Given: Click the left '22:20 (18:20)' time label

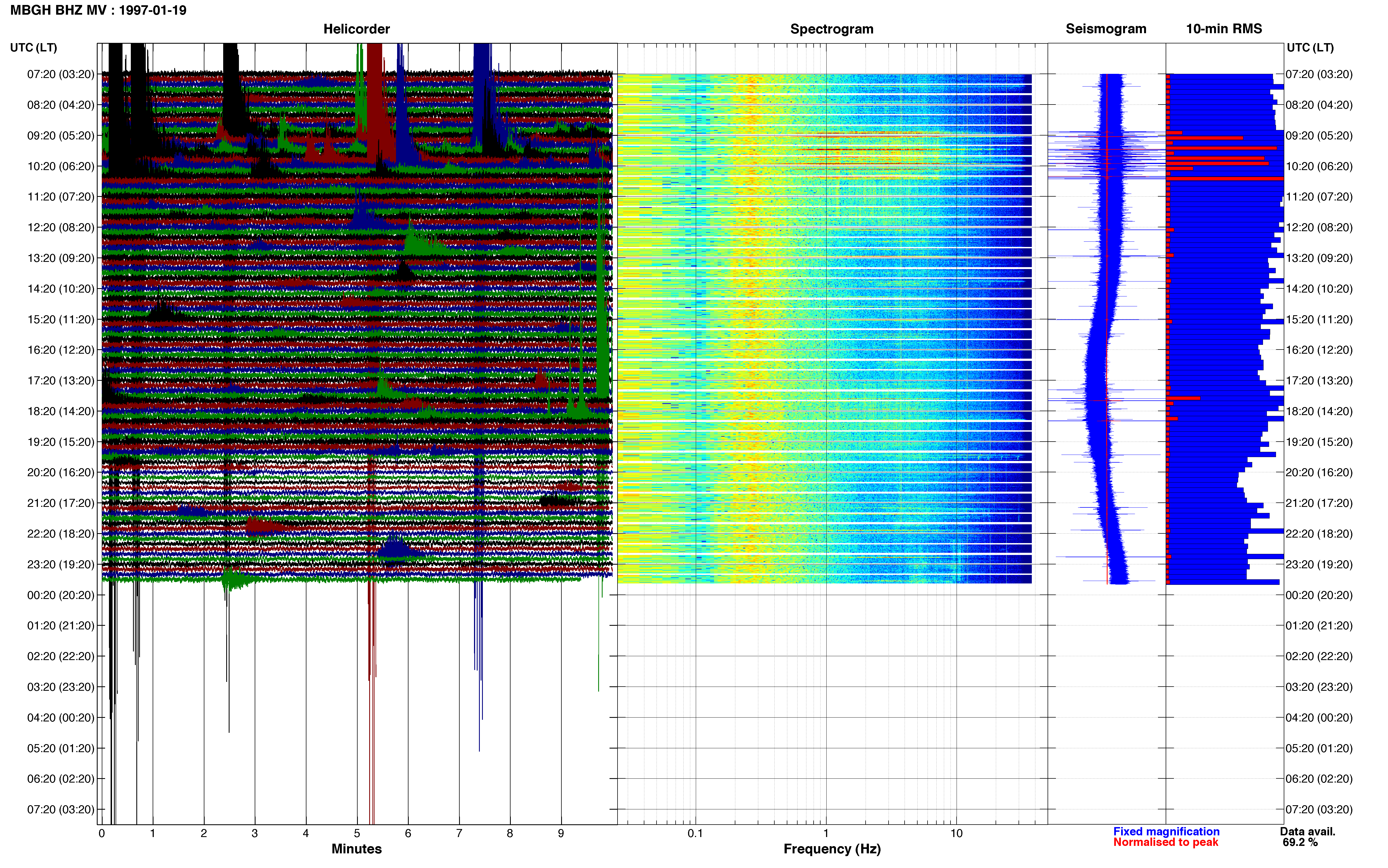Looking at the screenshot, I should click(61, 534).
